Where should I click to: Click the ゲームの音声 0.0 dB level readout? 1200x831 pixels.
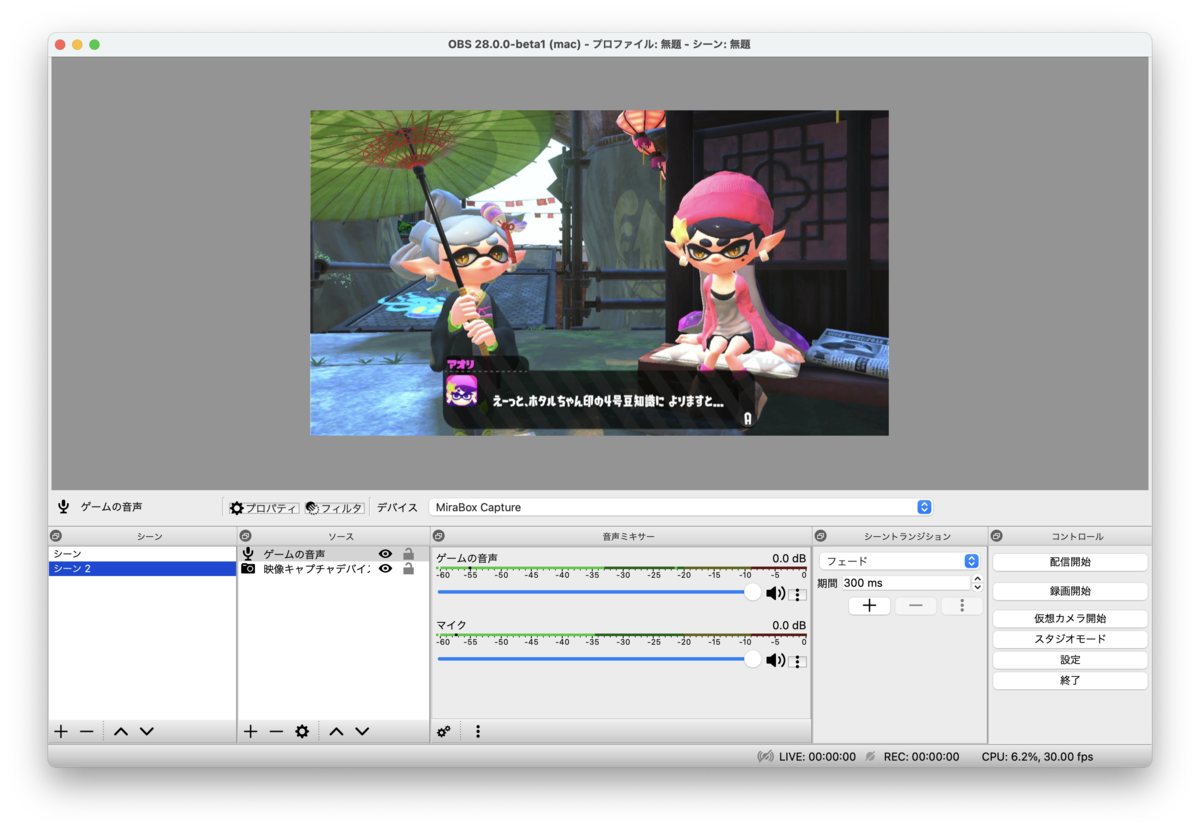point(788,558)
